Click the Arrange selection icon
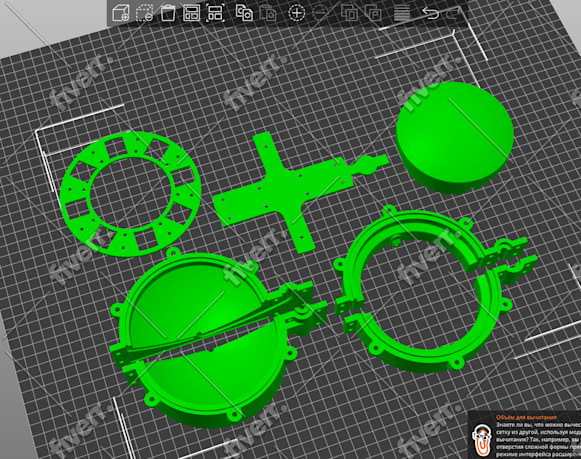This screenshot has height=459, width=581. pyautogui.click(x=215, y=13)
